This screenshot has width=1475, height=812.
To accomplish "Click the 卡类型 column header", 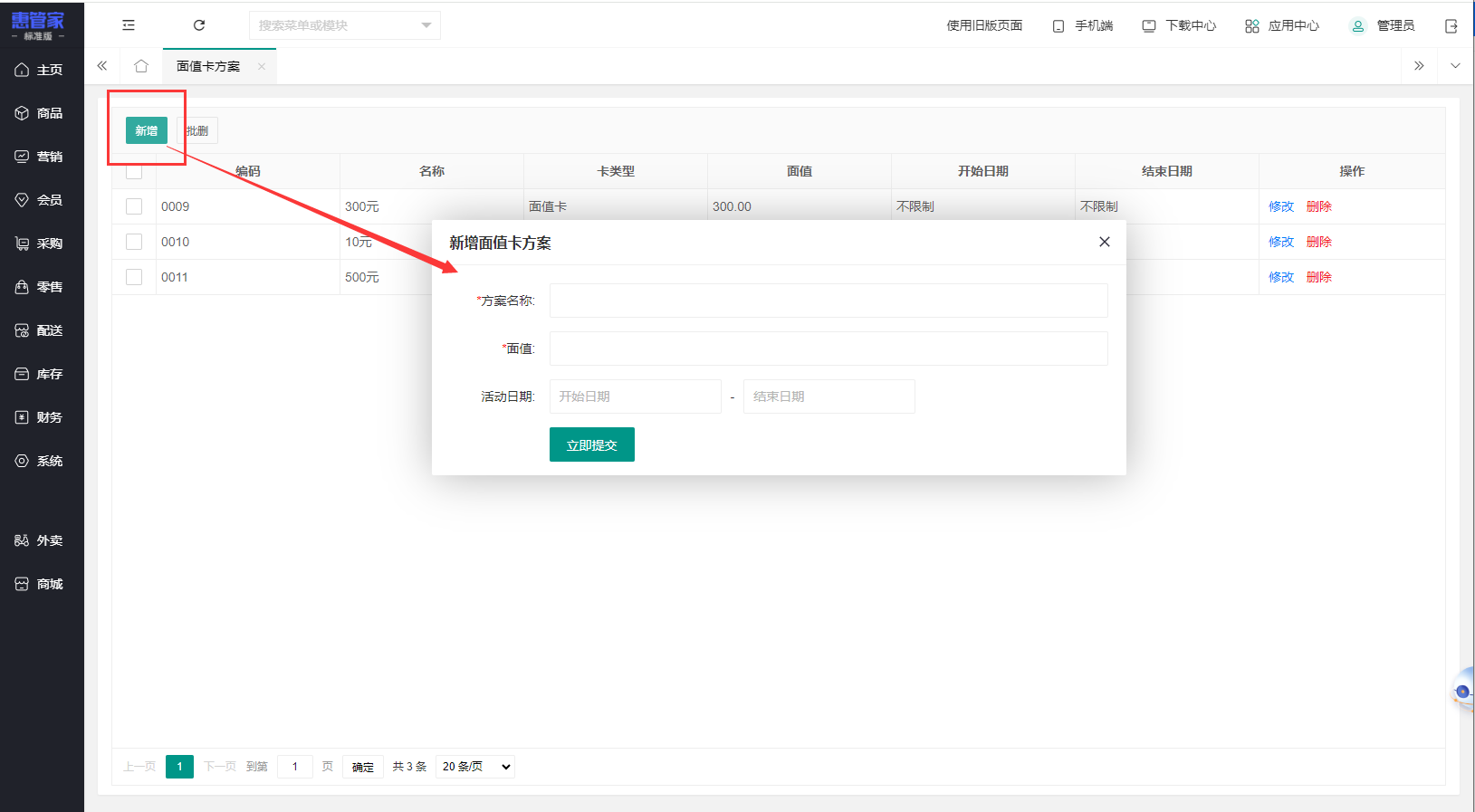I will tap(616, 171).
